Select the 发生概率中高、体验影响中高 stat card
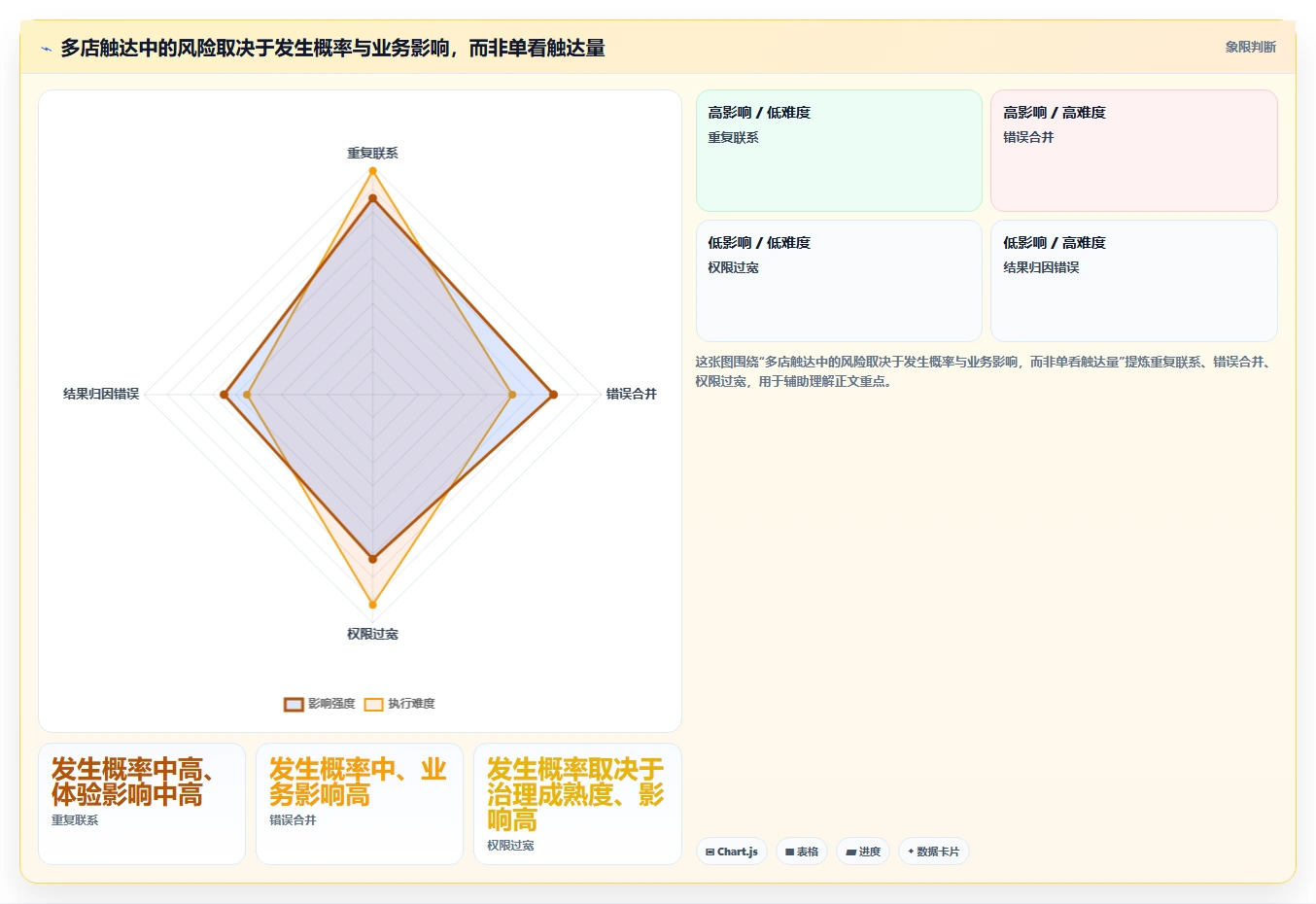The height and width of the screenshot is (904, 1316). (142, 804)
